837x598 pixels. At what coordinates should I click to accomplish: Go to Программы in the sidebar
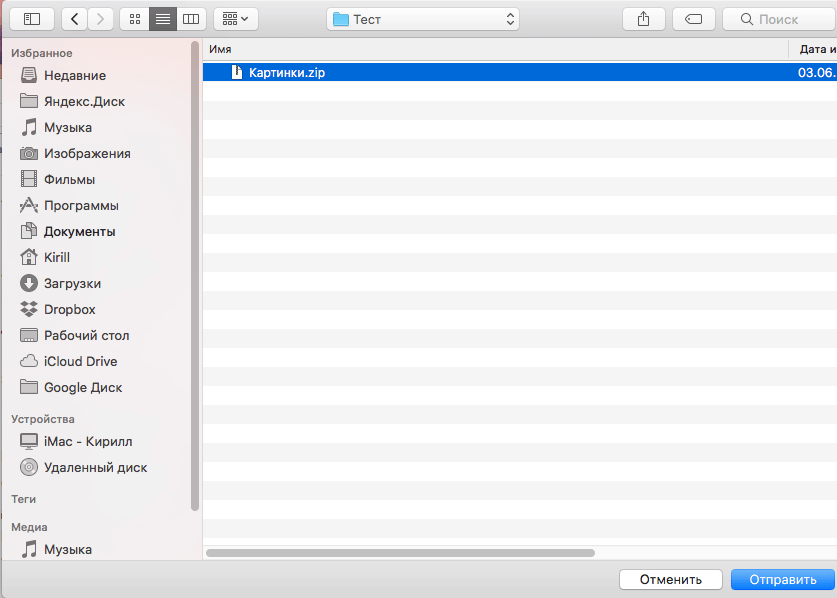tap(81, 206)
